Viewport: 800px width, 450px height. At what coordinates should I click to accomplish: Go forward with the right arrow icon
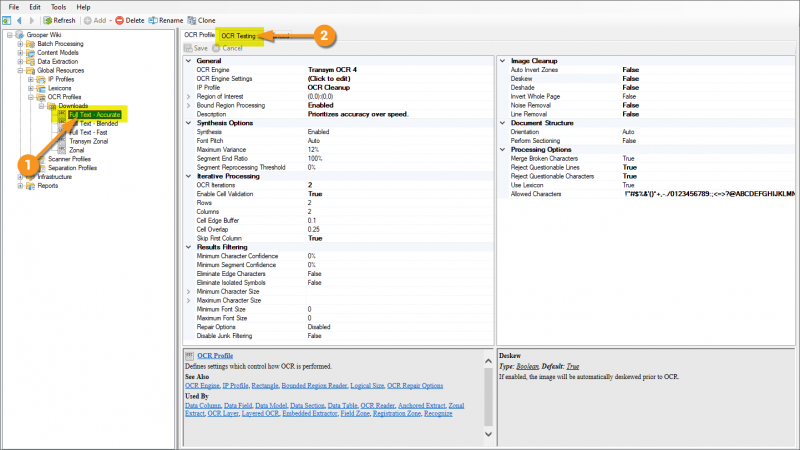point(32,20)
